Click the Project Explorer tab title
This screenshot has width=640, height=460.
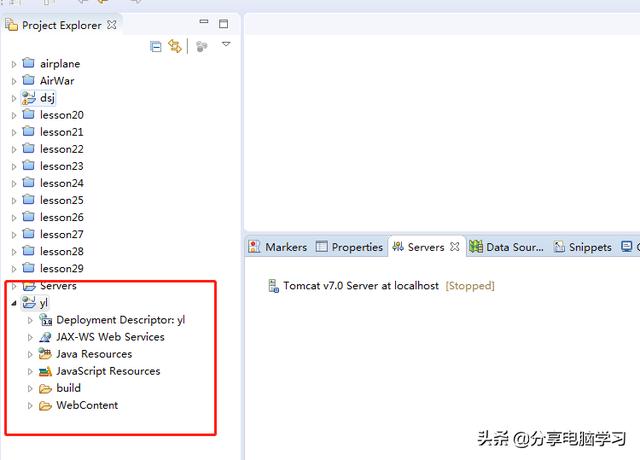(x=62, y=25)
